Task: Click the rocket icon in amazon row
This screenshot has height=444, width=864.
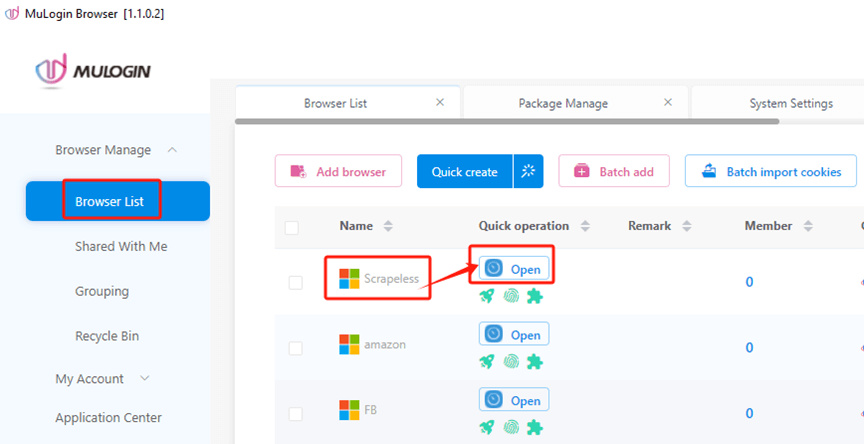Action: coord(487,361)
